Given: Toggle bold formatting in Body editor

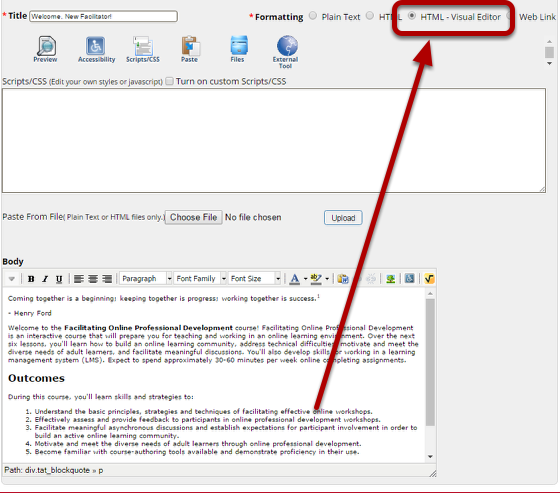Looking at the screenshot, I should pyautogui.click(x=31, y=279).
